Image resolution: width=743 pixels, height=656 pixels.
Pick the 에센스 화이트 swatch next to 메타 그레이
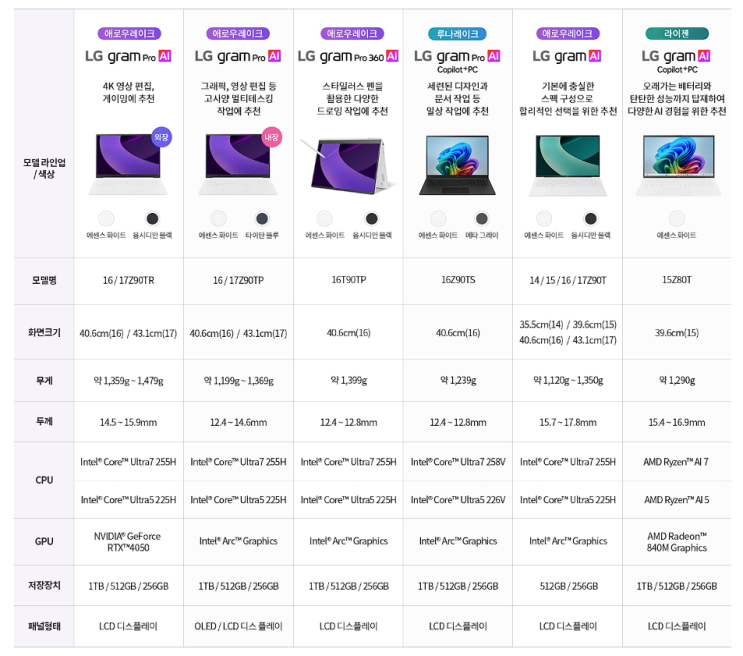point(438,219)
